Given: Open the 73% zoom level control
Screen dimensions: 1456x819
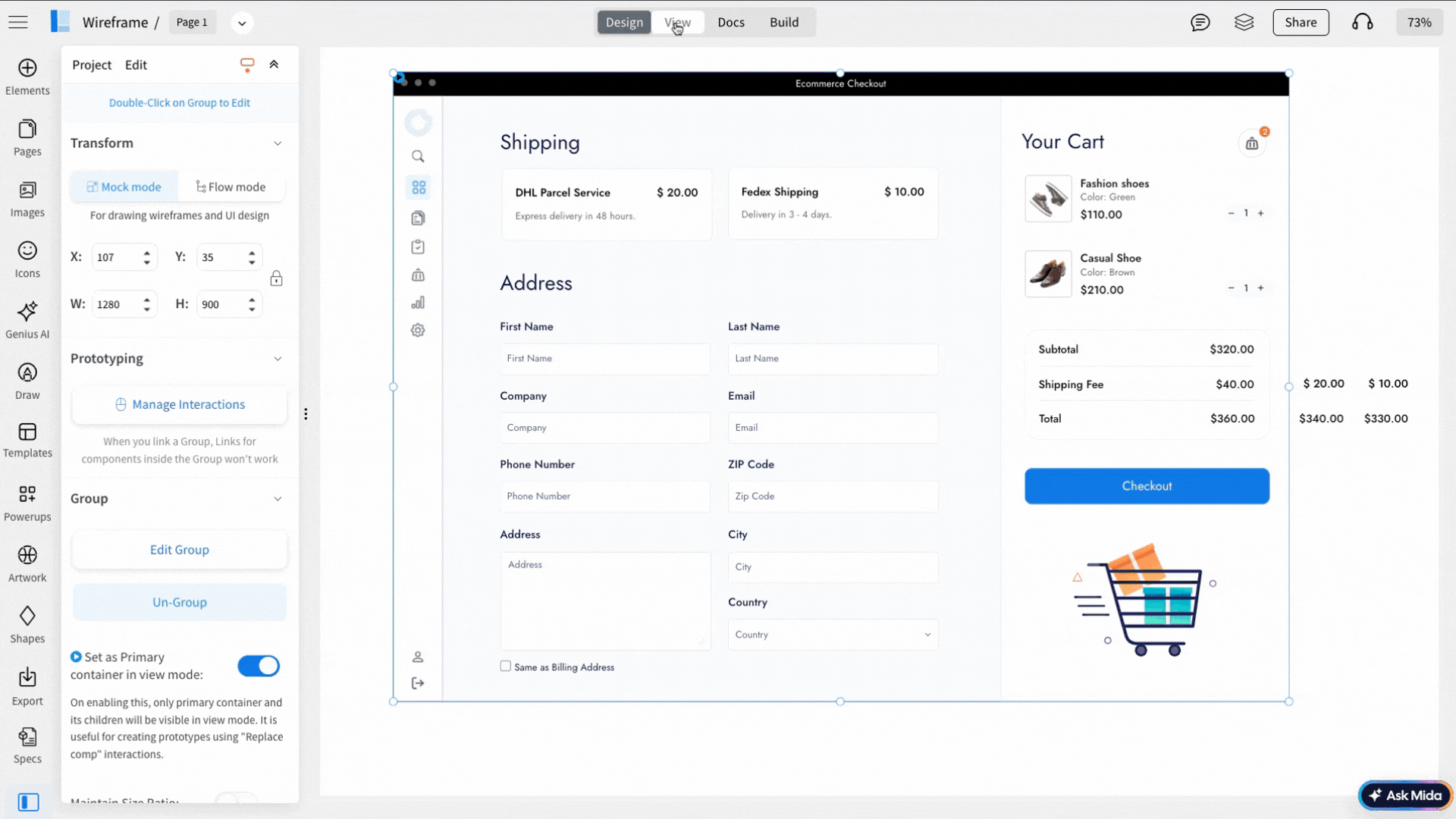Looking at the screenshot, I should 1419,23.
